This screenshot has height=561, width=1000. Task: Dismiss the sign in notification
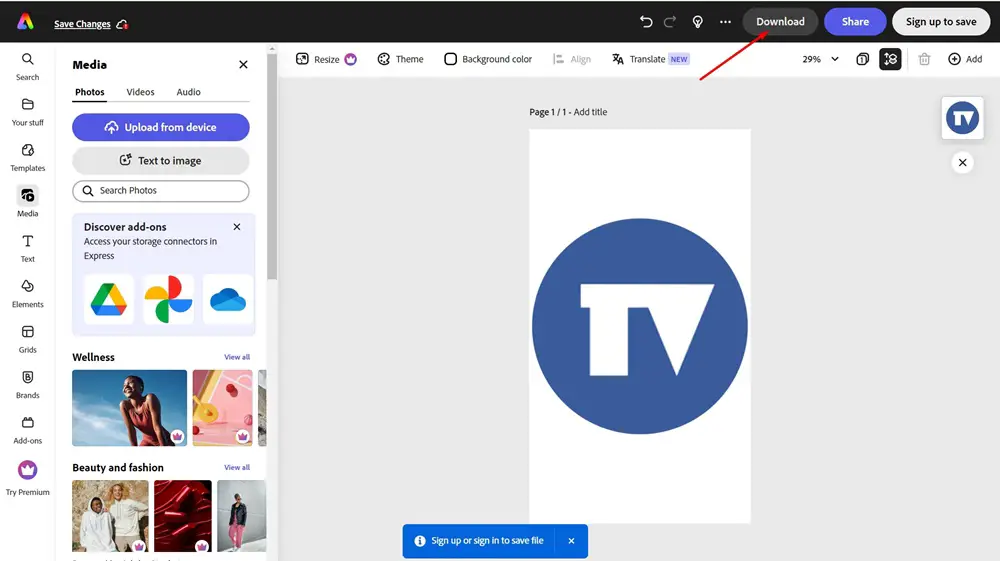[x=571, y=541]
